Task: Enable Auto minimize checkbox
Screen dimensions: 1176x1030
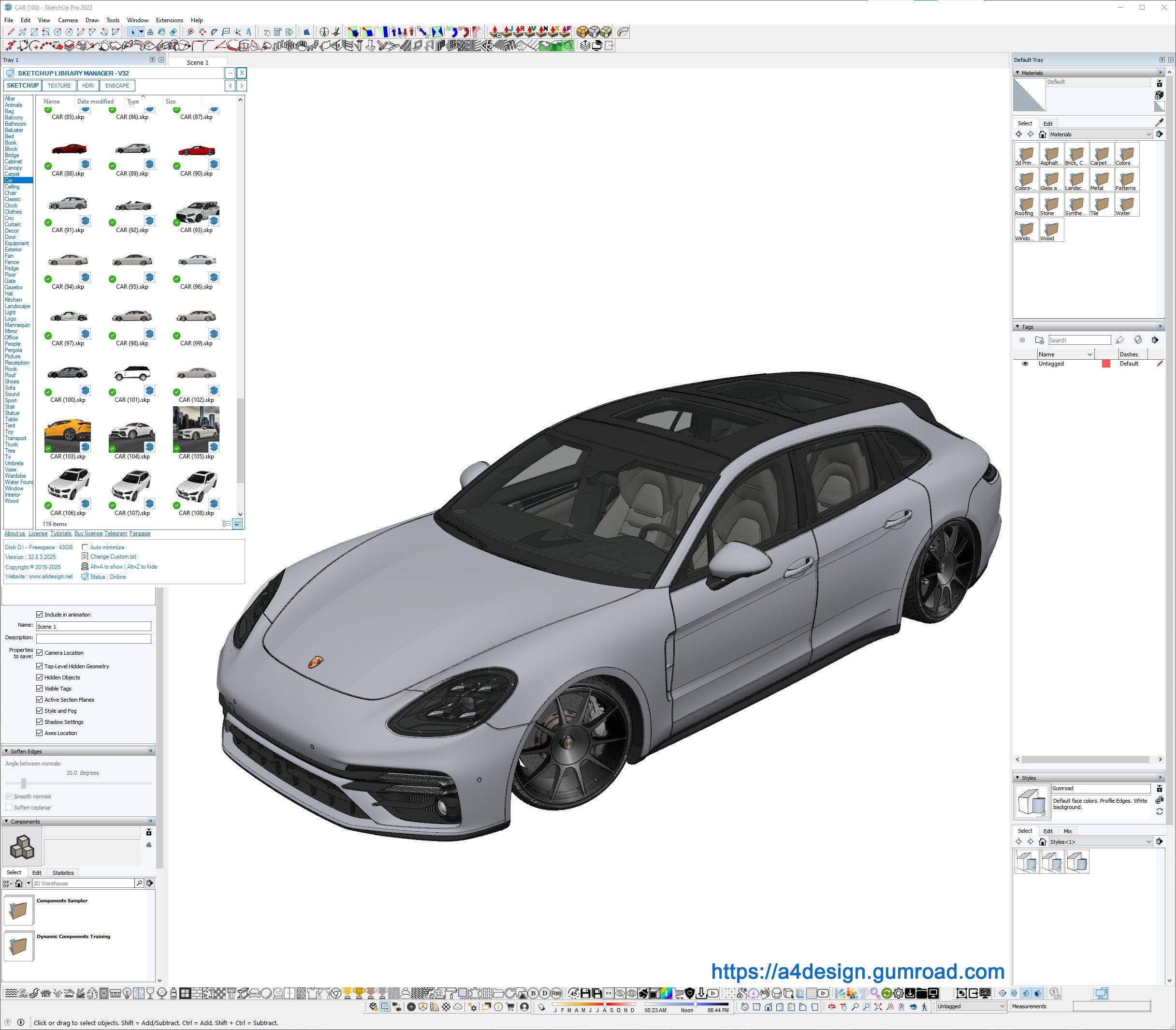Action: point(85,547)
